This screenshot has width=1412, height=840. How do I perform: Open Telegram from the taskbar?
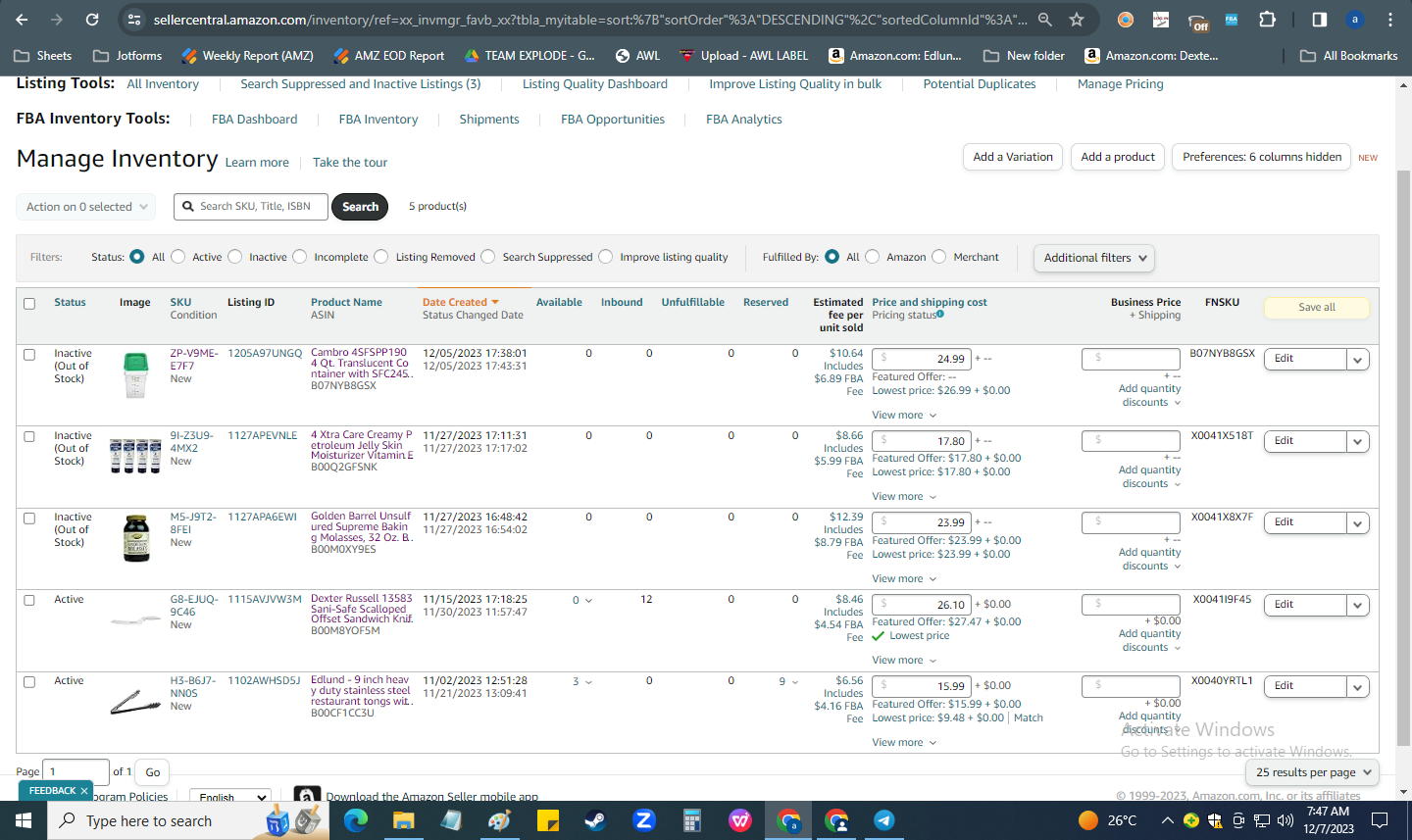883,820
